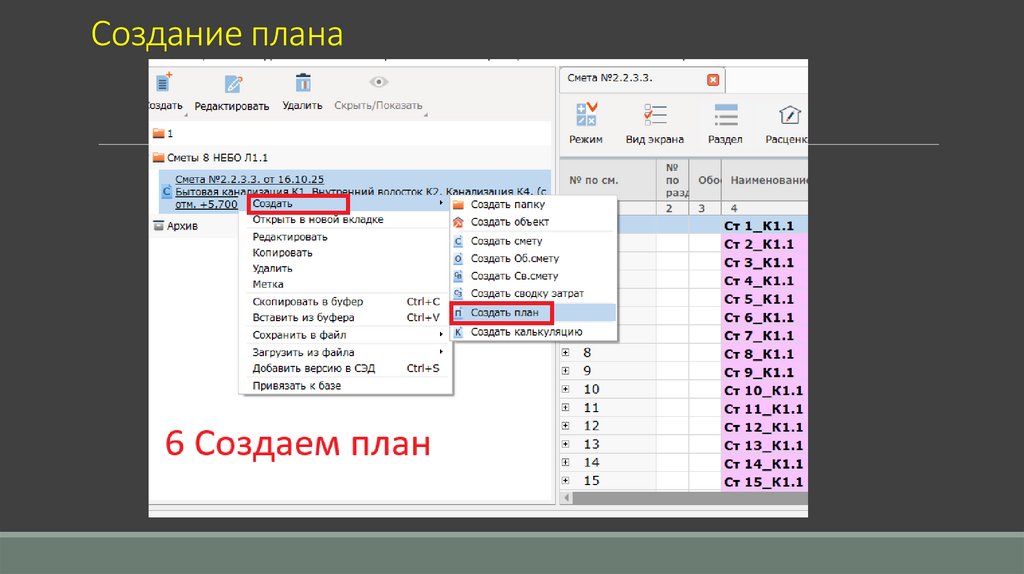Open the dropdown arrow beside Скрыть/Показать
The image size is (1024, 574).
[x=426, y=115]
